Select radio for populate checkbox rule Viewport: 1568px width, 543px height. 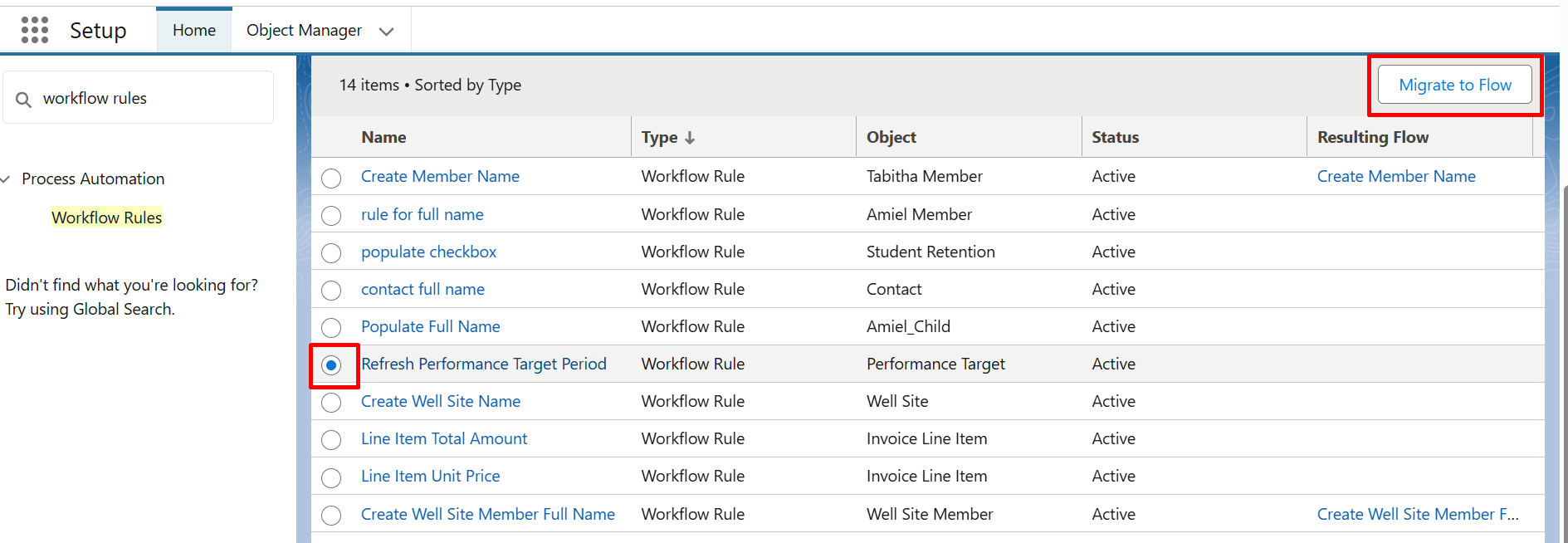pos(331,253)
